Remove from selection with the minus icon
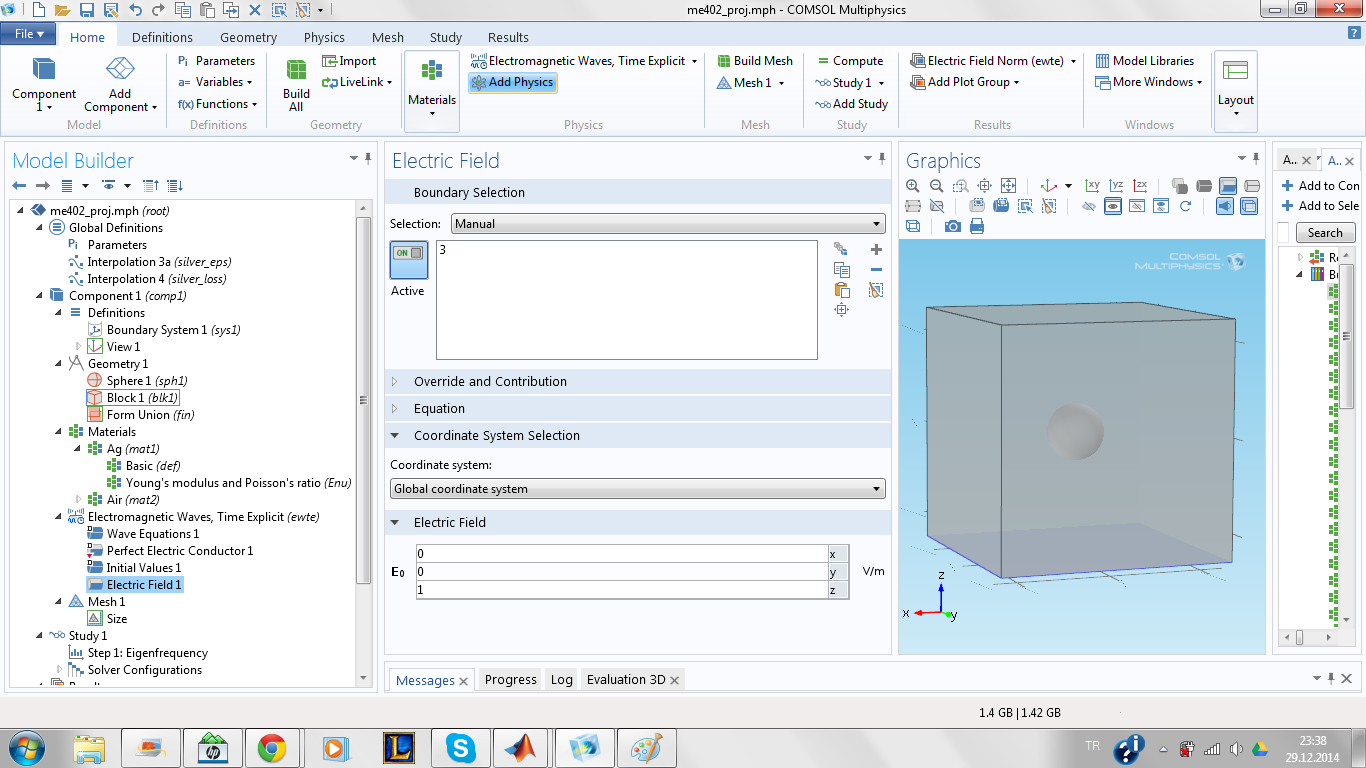The image size is (1366, 768). click(876, 269)
